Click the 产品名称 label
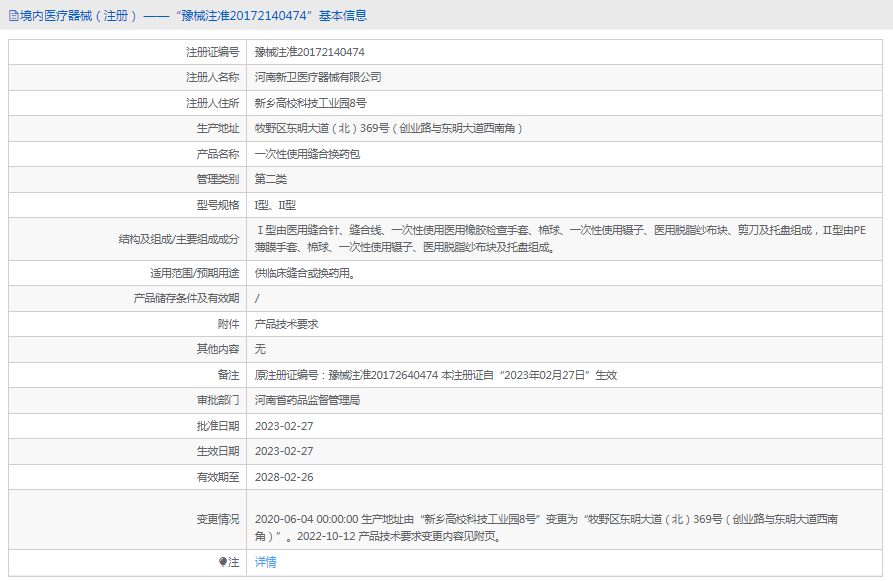 pyautogui.click(x=218, y=154)
